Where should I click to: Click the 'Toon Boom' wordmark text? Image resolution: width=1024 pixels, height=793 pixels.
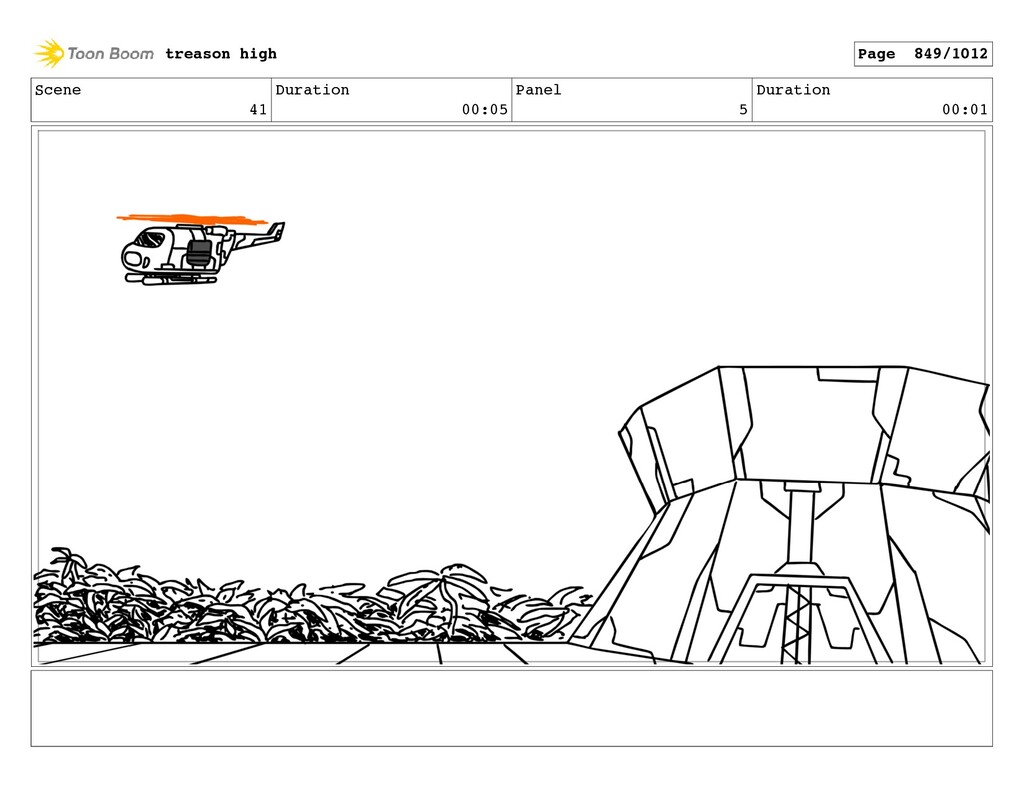click(110, 54)
